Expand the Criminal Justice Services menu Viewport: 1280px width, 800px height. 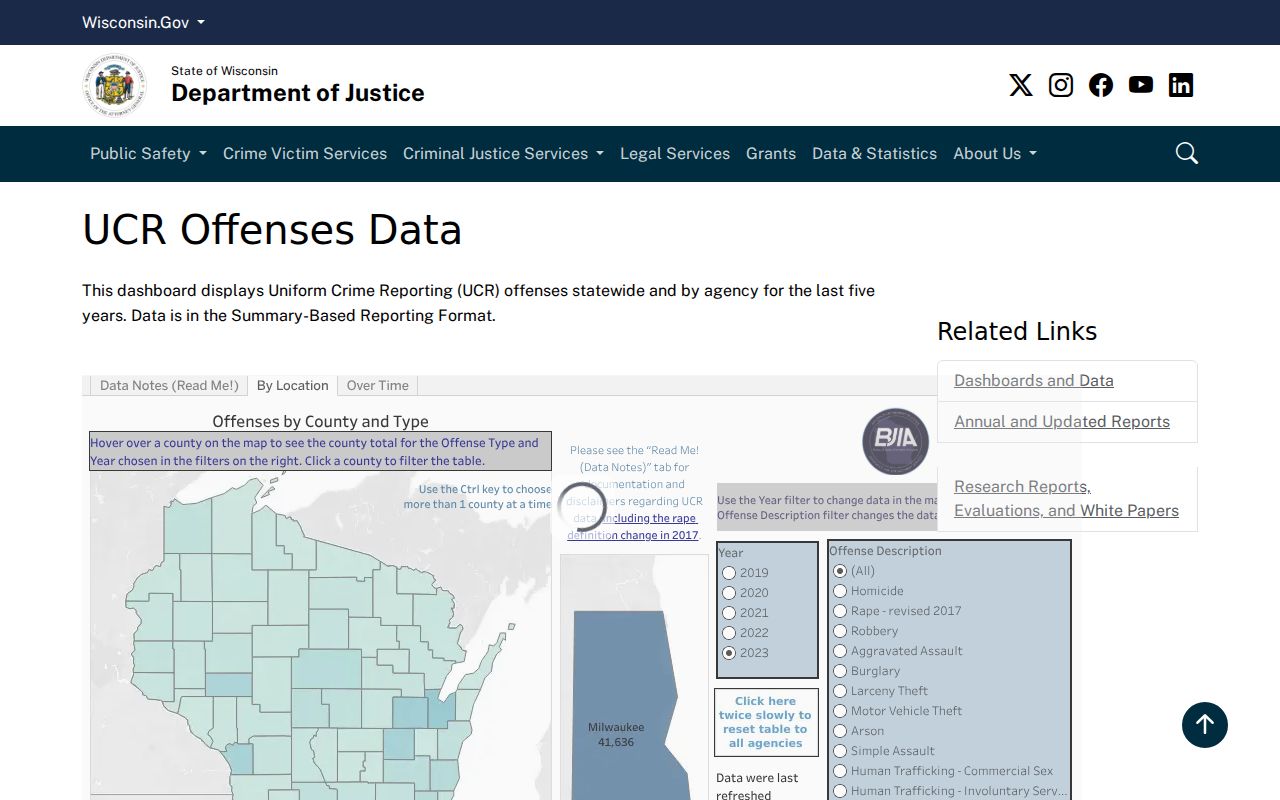point(503,153)
